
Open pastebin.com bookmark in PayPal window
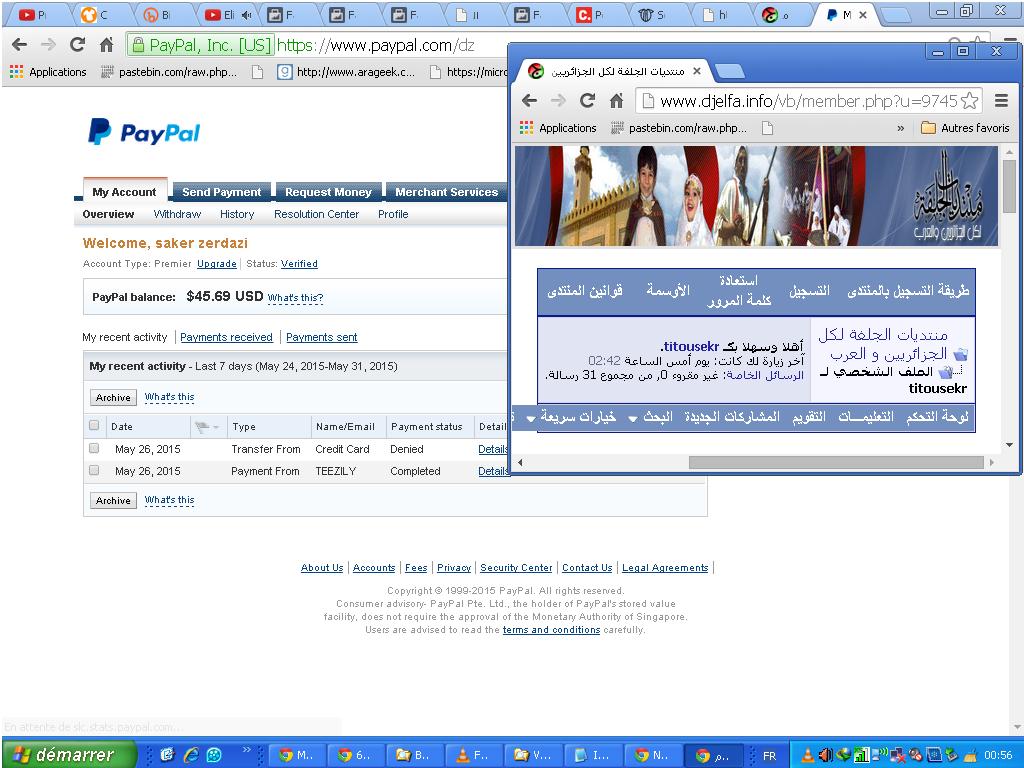(168, 72)
